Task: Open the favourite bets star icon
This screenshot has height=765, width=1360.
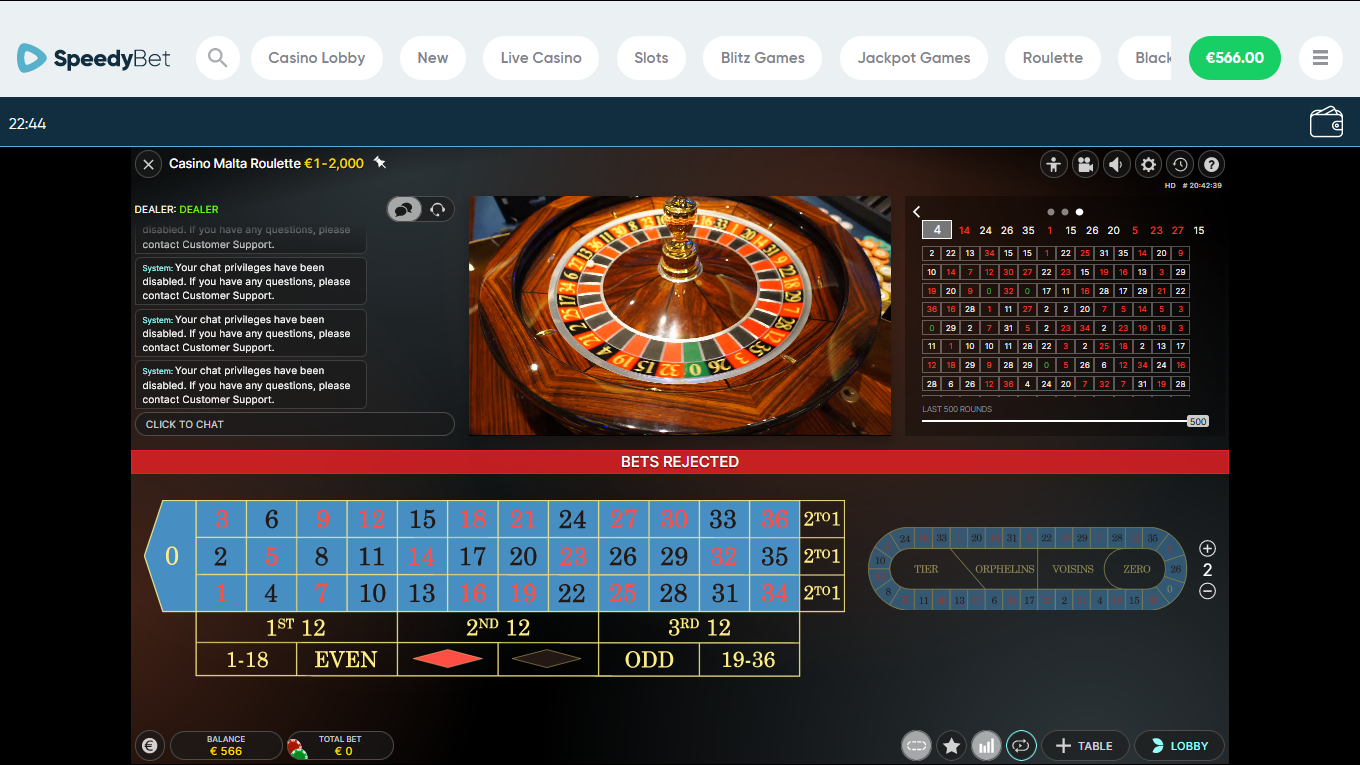Action: pos(952,746)
